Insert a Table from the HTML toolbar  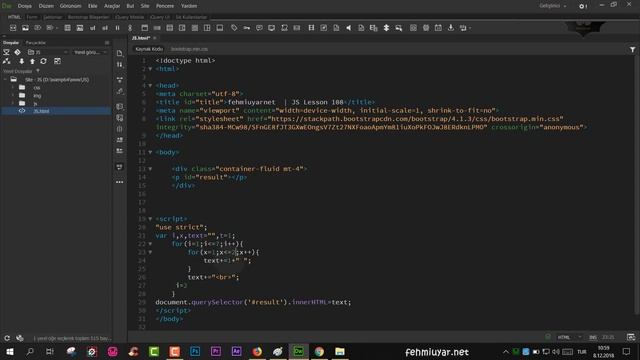tap(67, 28)
